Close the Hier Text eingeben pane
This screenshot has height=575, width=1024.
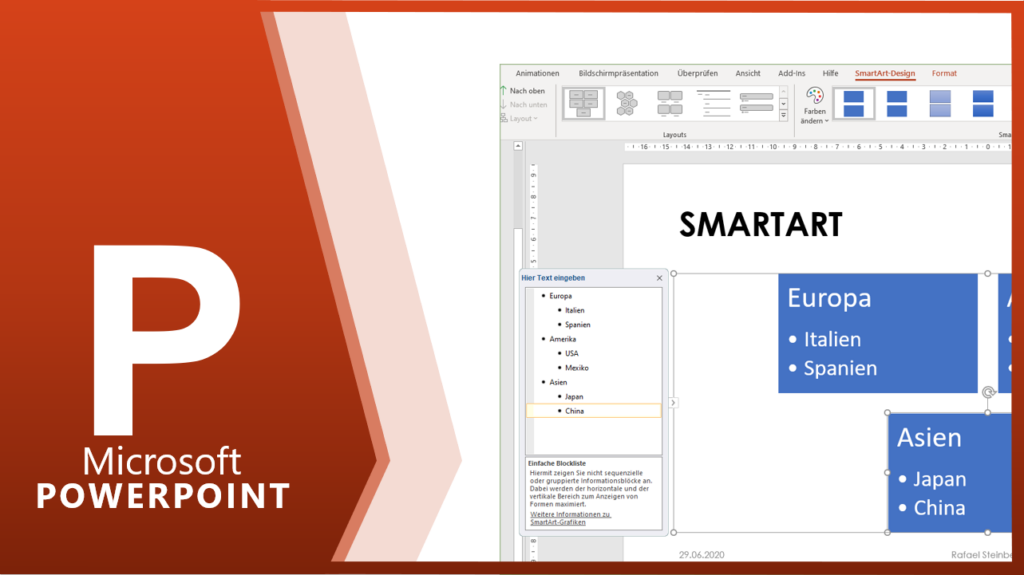660,278
